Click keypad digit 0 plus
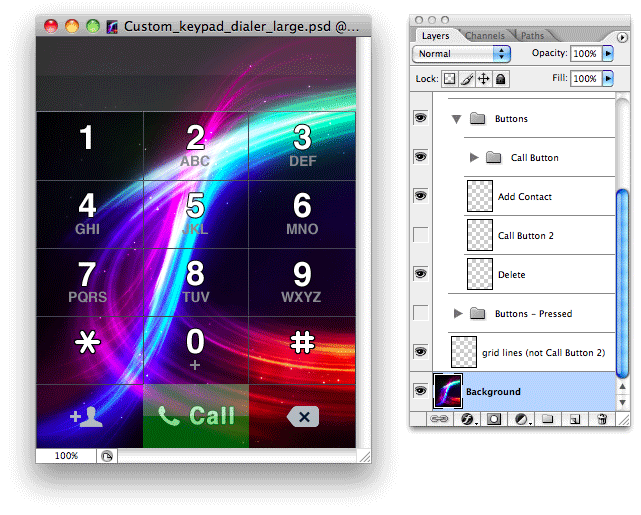 195,350
